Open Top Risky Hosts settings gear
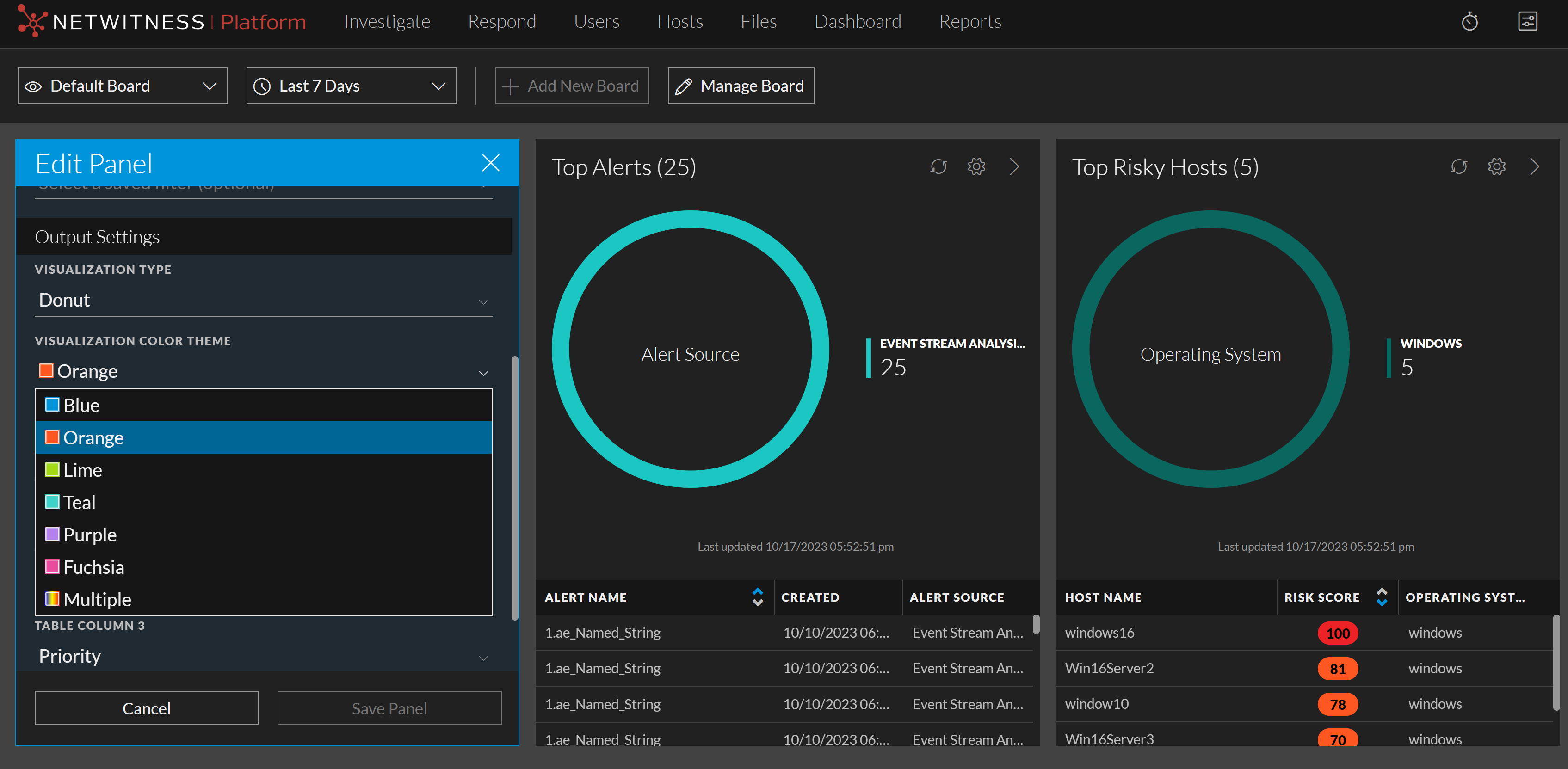 pos(1496,166)
